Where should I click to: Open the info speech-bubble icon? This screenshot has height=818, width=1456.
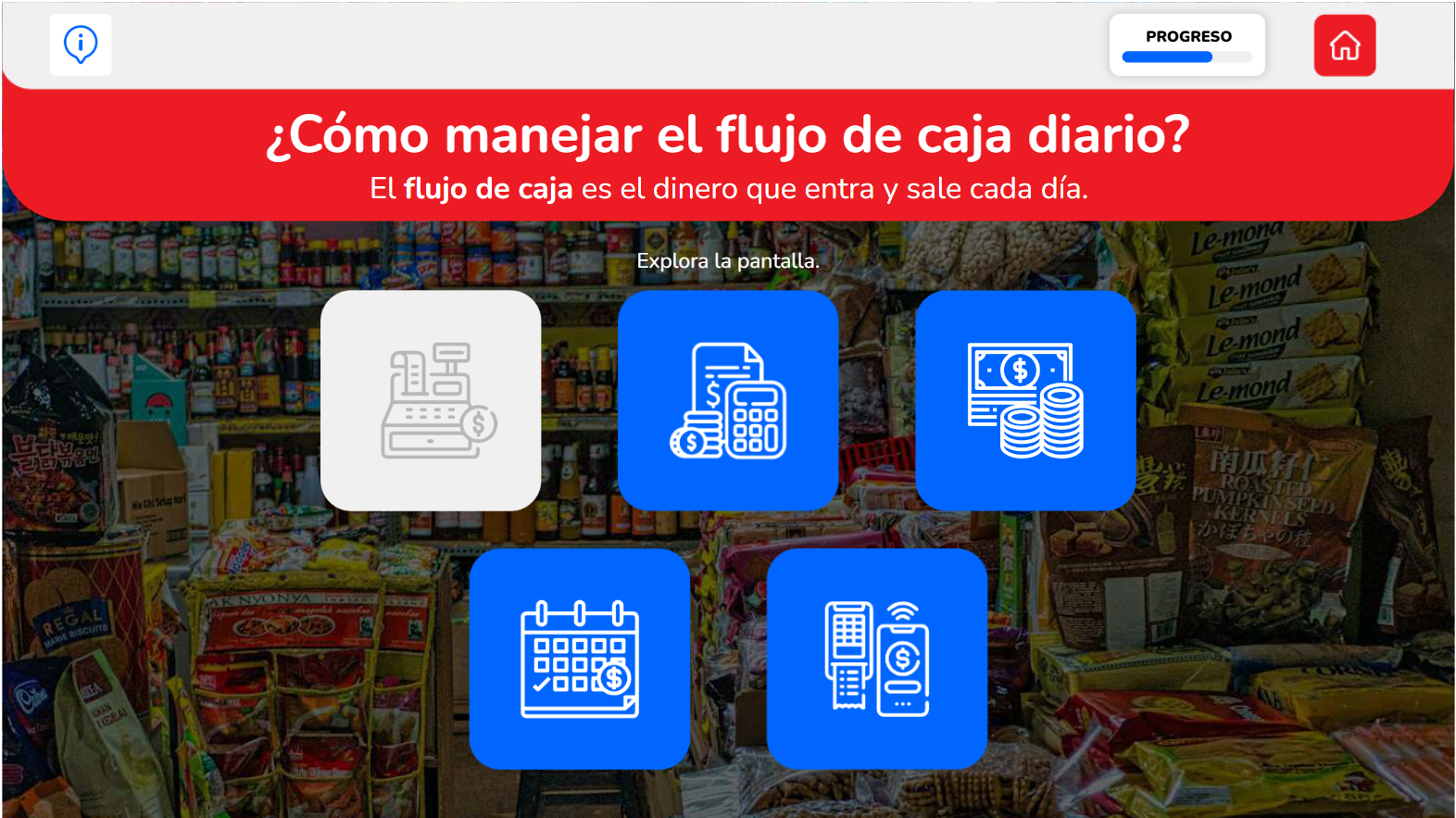tap(81, 44)
